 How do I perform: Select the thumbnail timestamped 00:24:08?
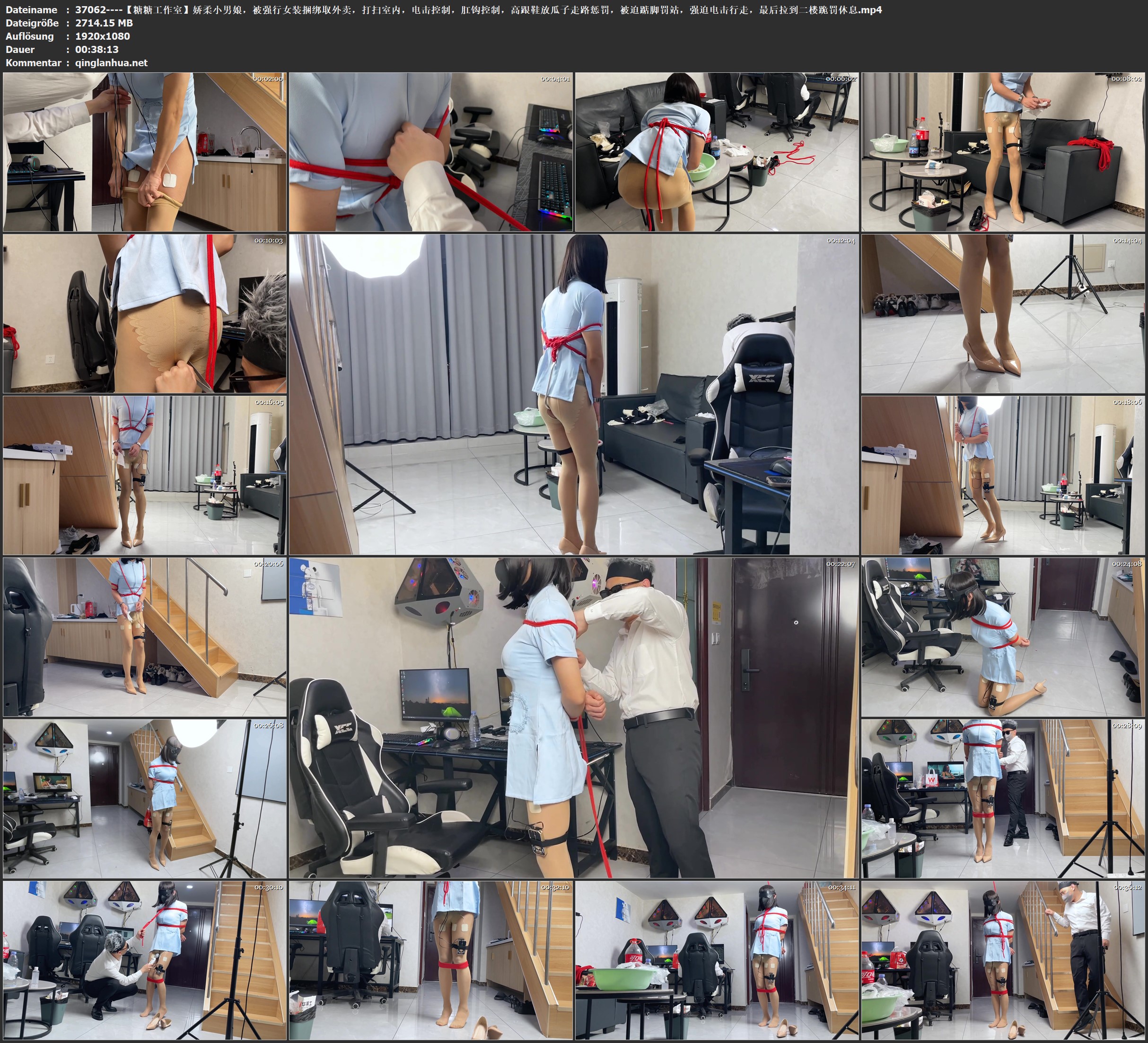point(1003,637)
